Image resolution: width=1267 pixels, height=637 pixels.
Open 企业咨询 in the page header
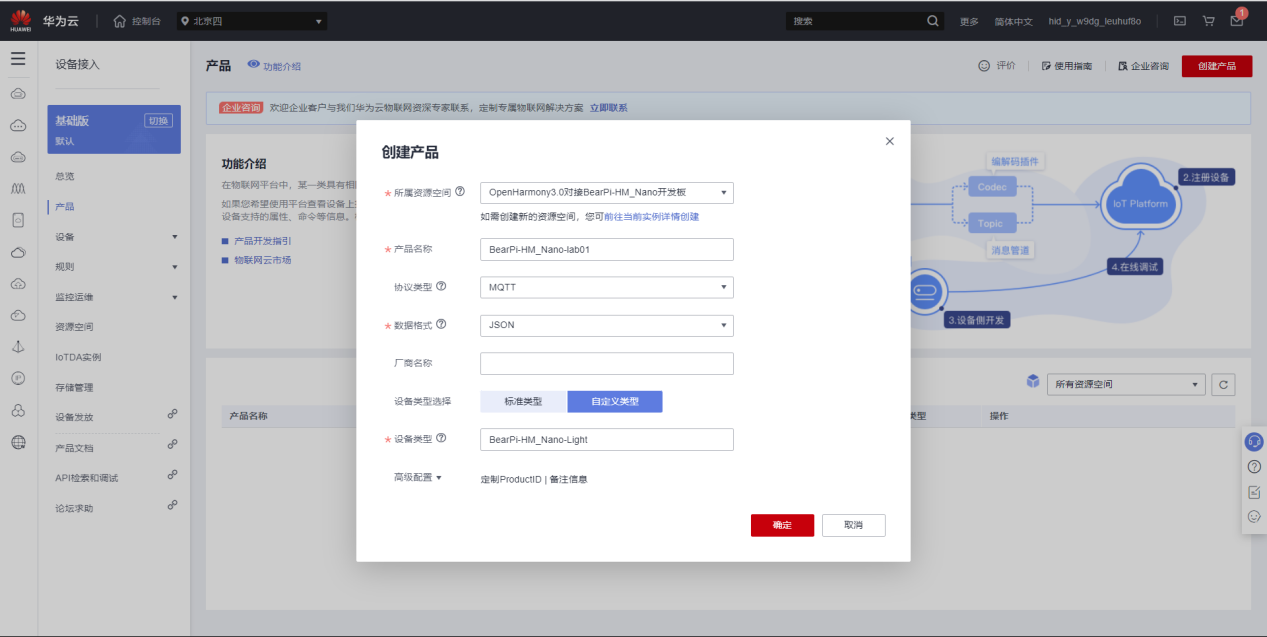tap(1143, 66)
